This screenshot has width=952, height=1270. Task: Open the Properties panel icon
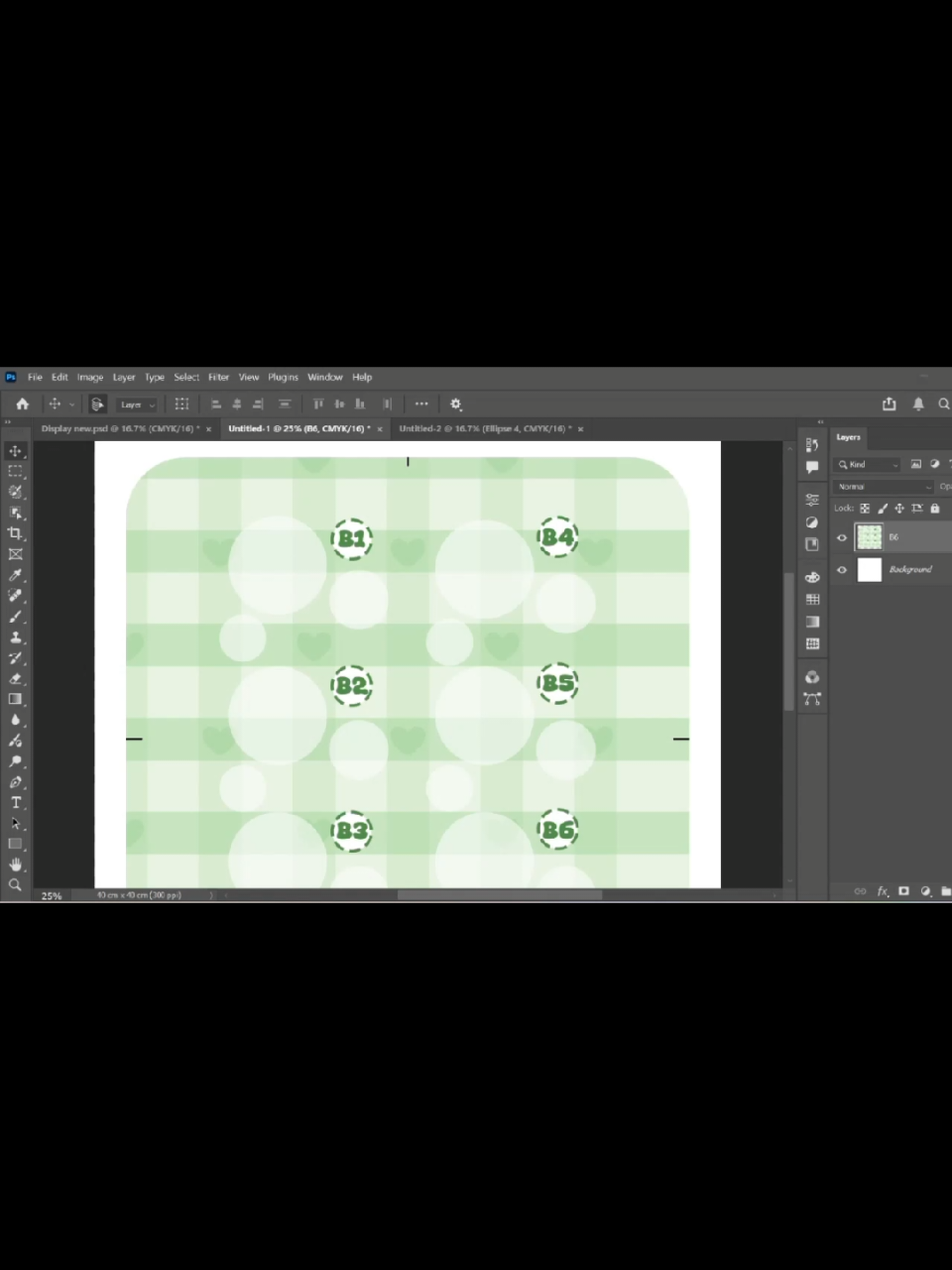[812, 500]
